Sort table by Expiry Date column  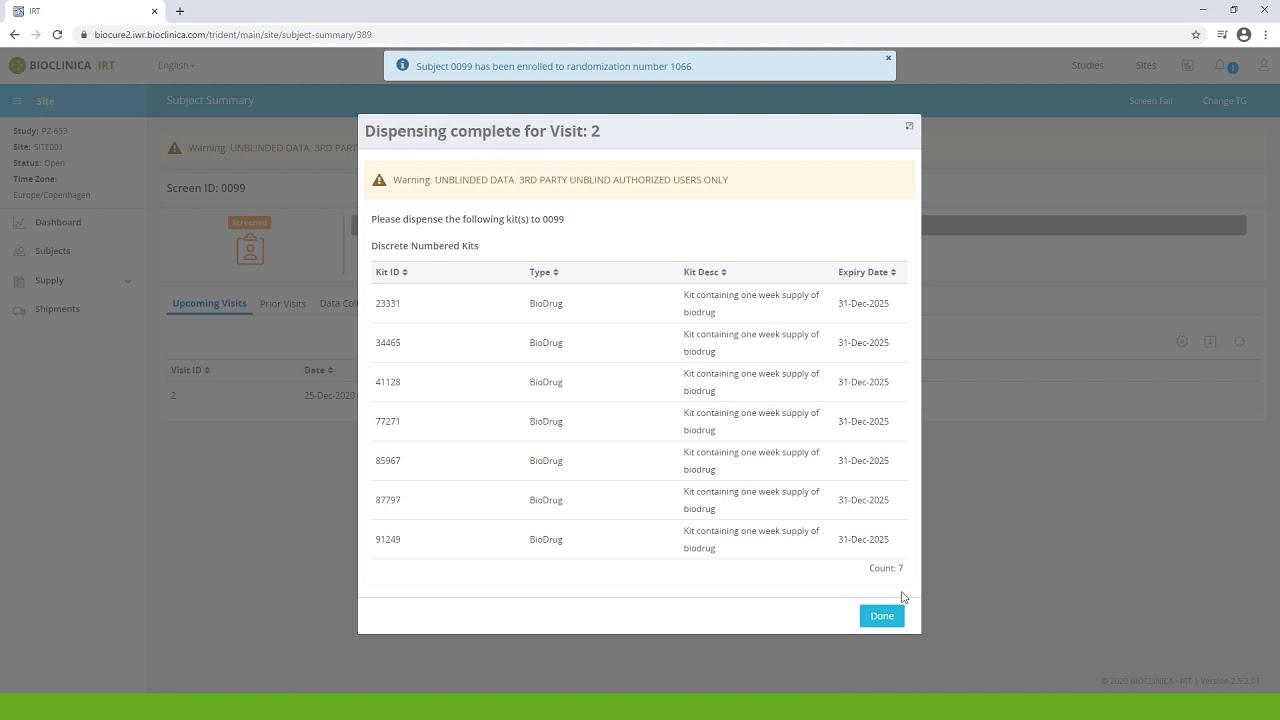(x=867, y=272)
